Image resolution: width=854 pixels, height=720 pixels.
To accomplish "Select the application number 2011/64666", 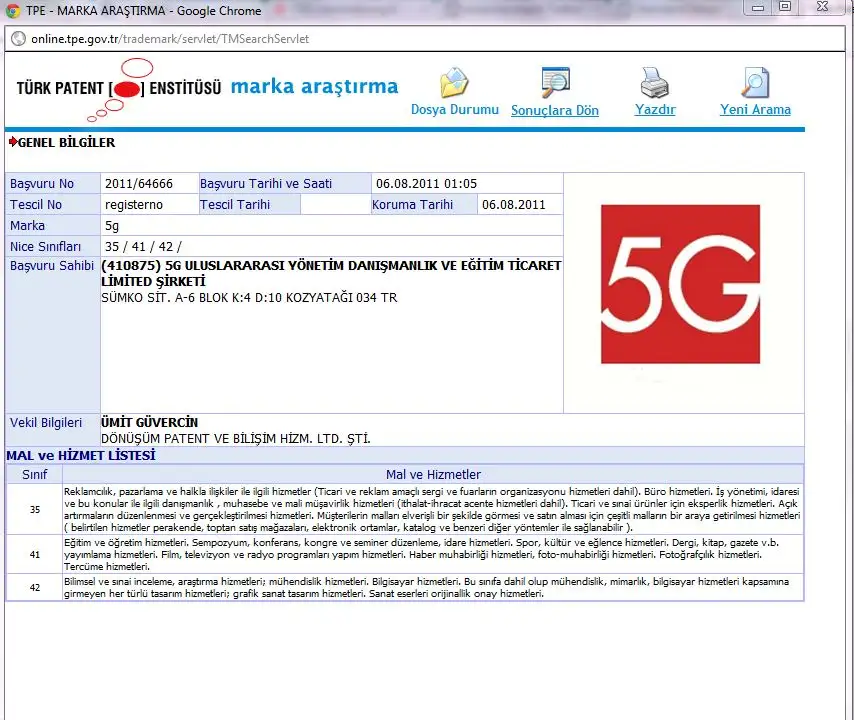I will 139,184.
